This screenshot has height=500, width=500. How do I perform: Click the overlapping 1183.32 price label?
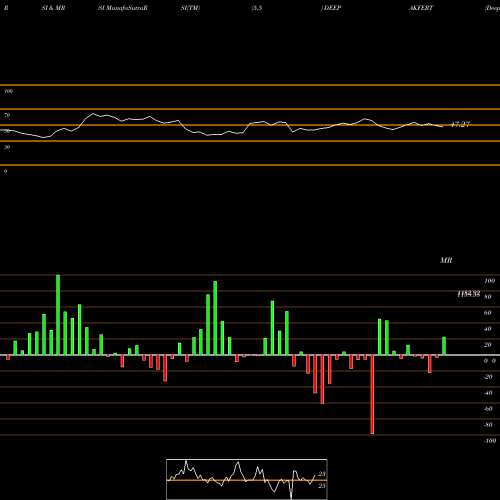[x=468, y=294]
